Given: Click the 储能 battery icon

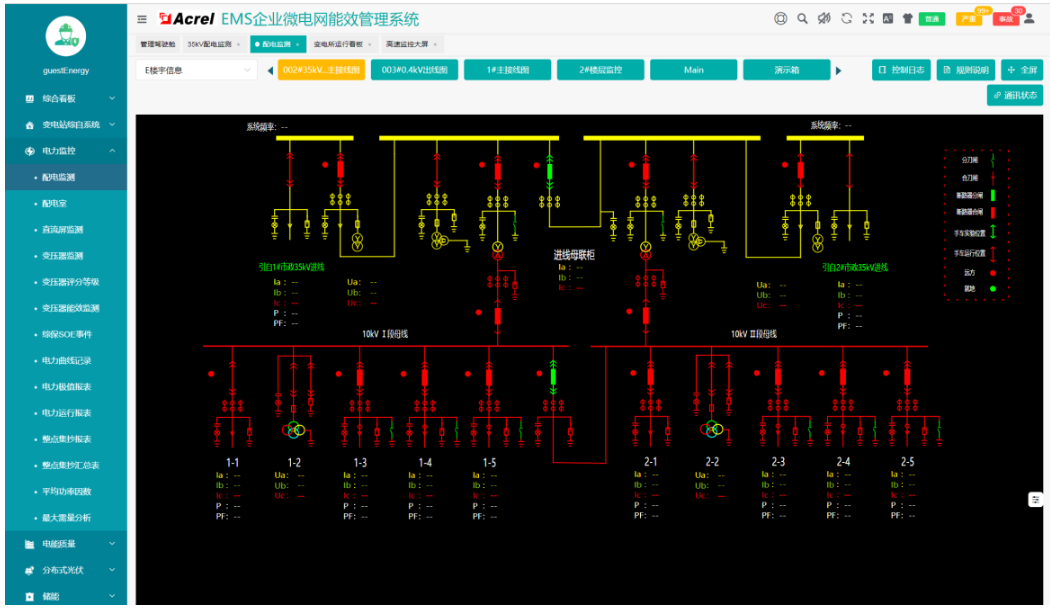Looking at the screenshot, I should coord(29,596).
